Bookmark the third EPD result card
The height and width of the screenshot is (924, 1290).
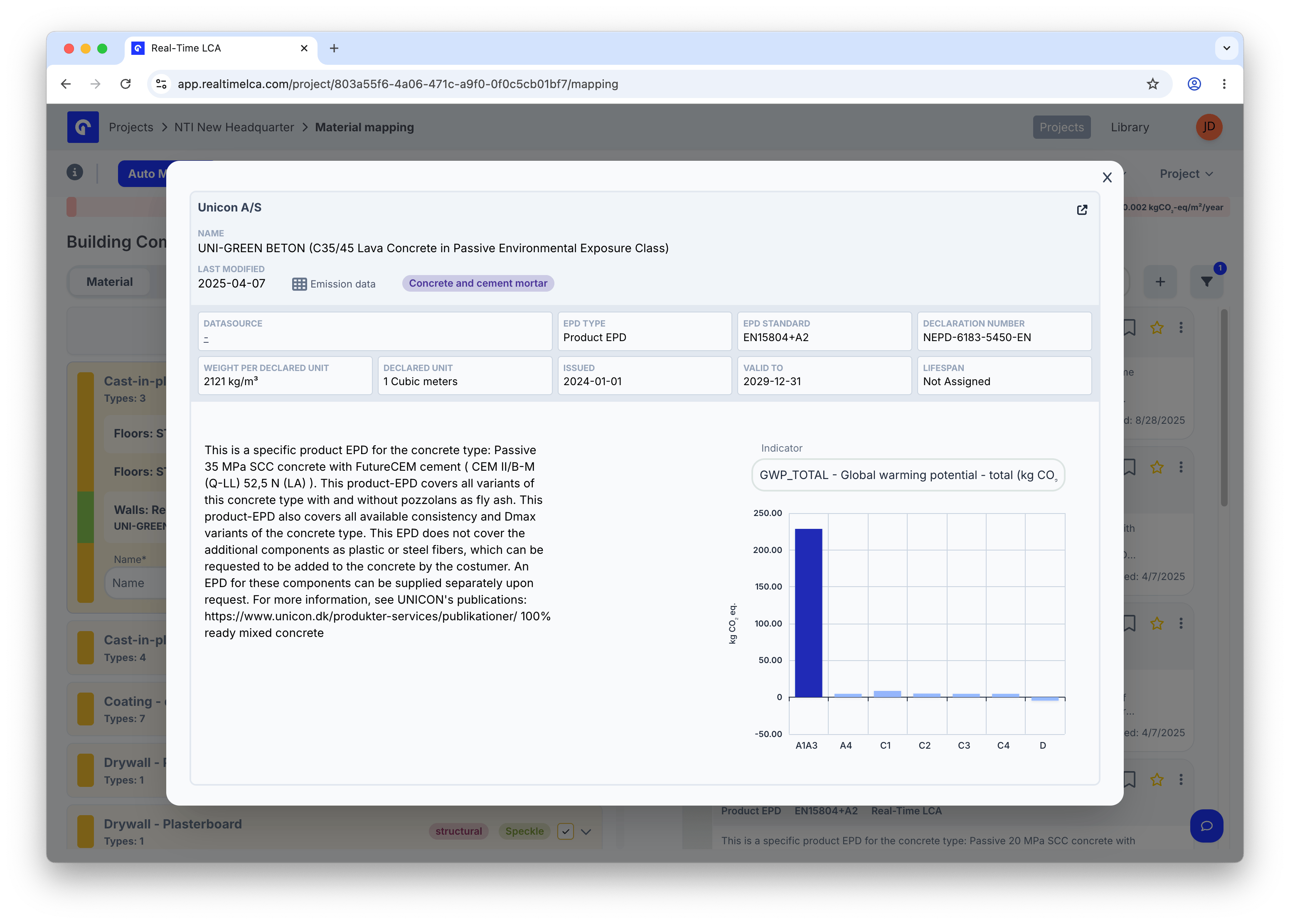coord(1129,624)
